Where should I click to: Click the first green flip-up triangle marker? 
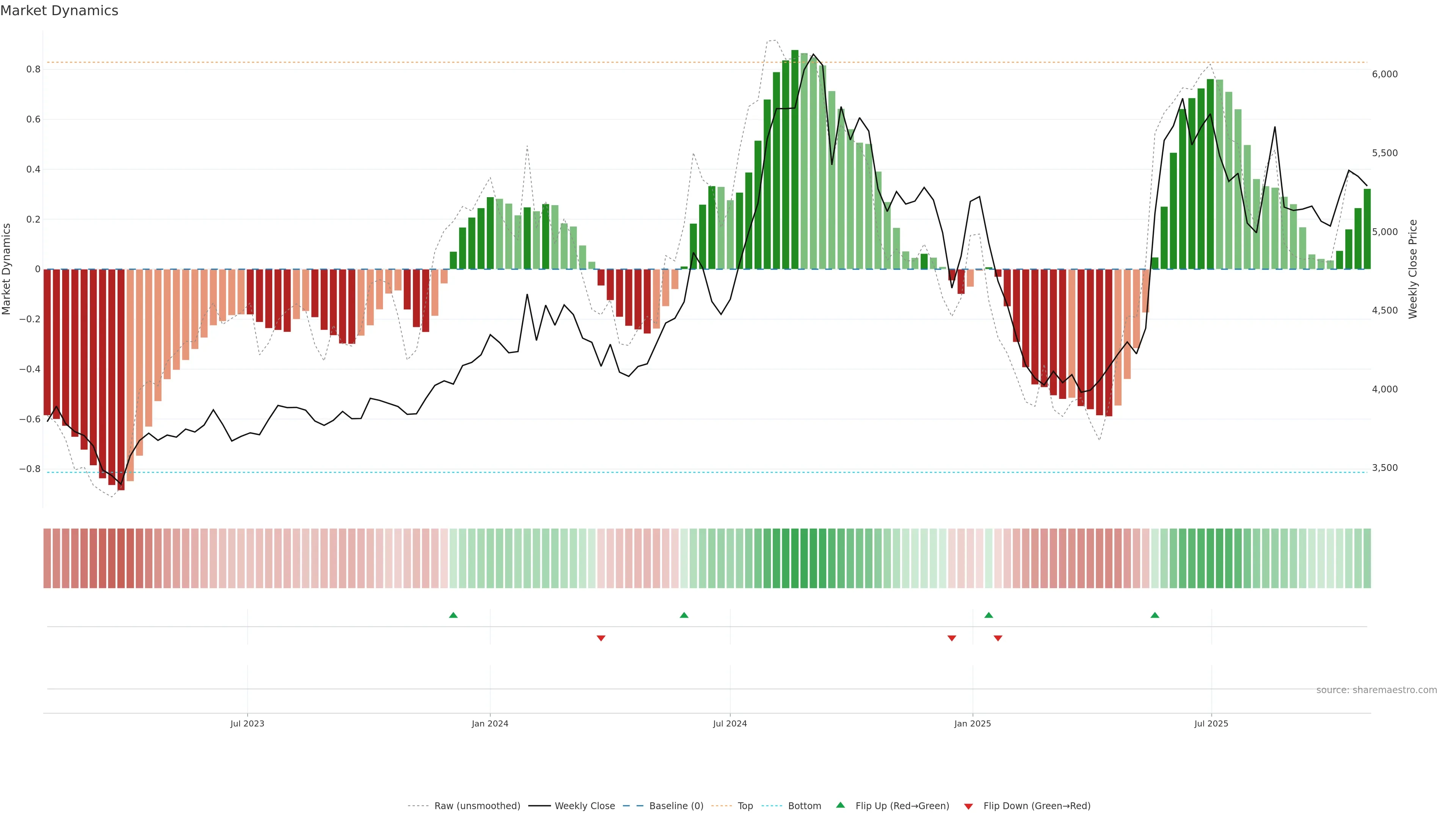pos(453,615)
